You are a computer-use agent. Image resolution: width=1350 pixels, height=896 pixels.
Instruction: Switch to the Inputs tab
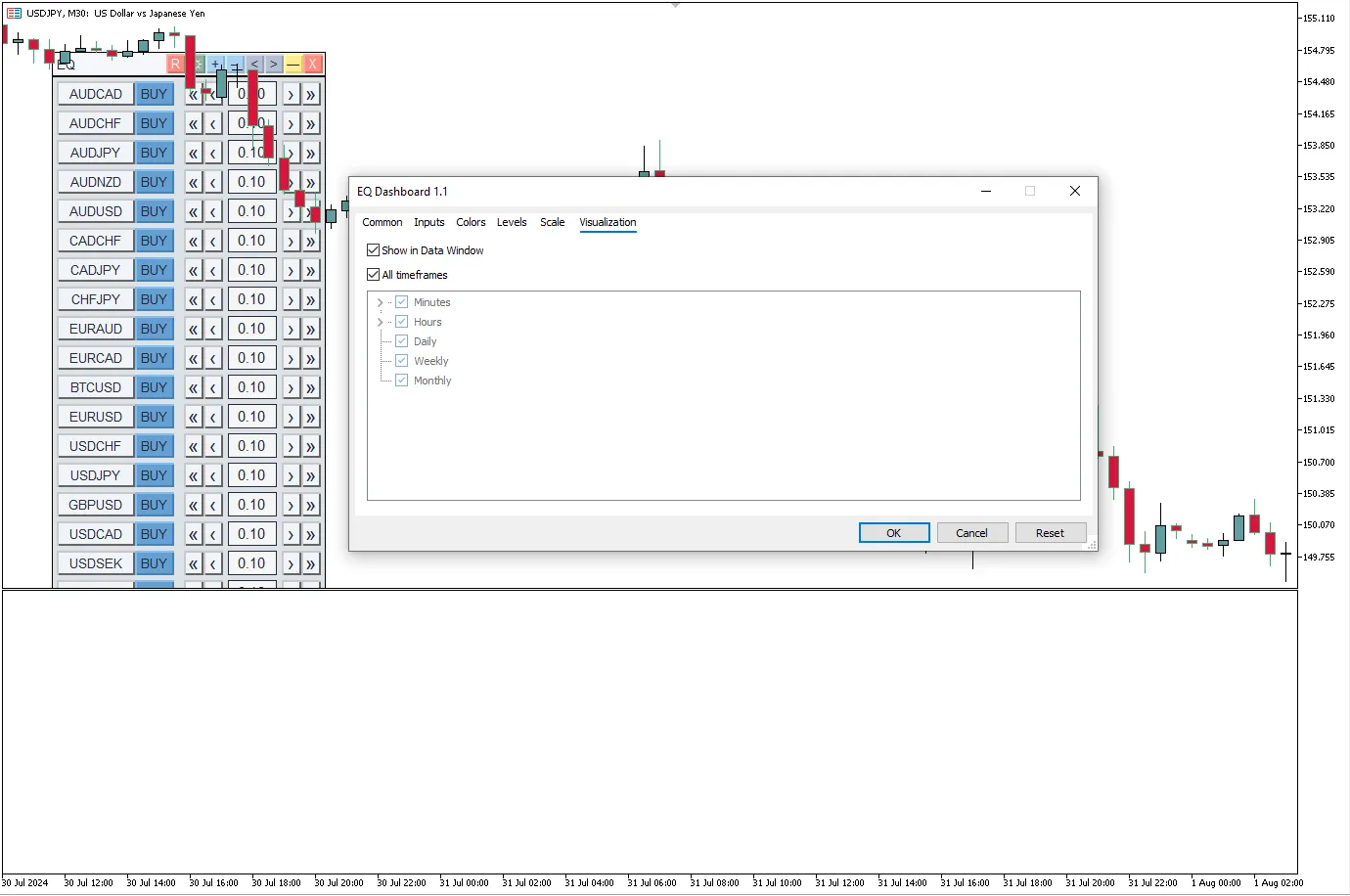(x=428, y=222)
